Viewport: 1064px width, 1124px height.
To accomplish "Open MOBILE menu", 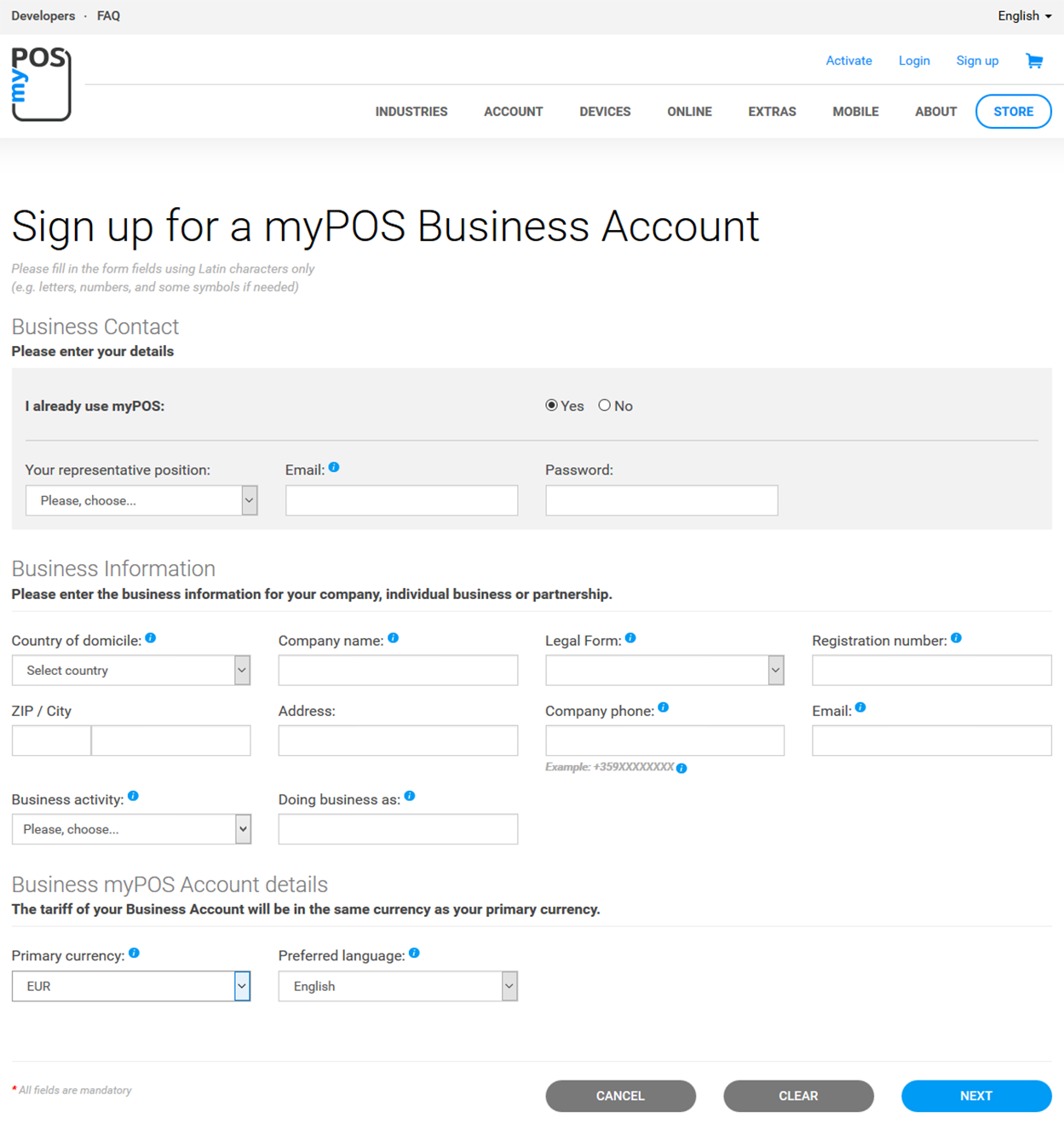I will click(855, 112).
